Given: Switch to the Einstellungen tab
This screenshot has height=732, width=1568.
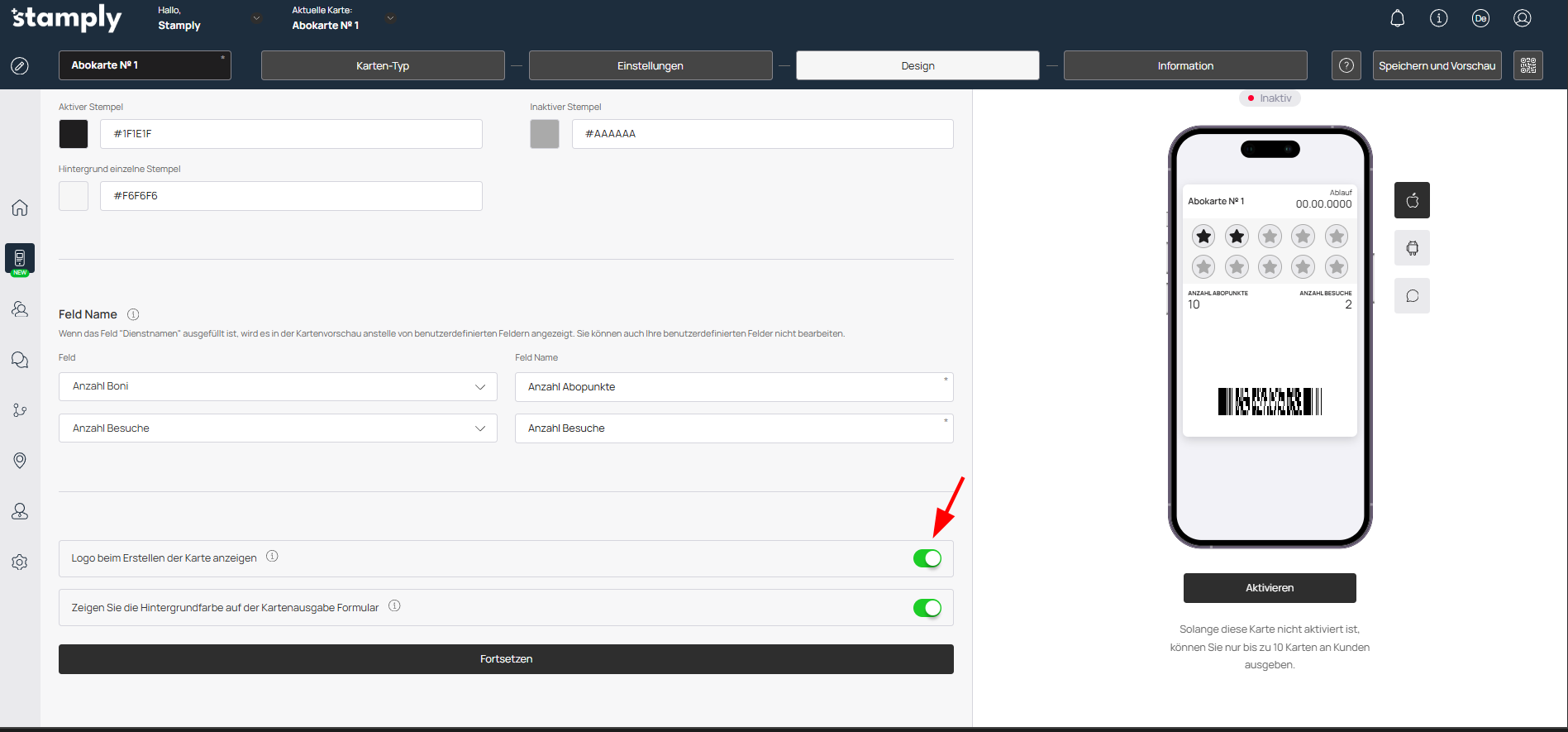Looking at the screenshot, I should (x=650, y=65).
